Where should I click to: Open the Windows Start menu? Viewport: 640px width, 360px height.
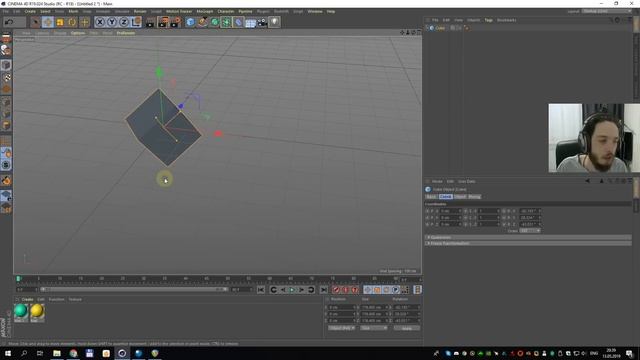click(x=8, y=353)
